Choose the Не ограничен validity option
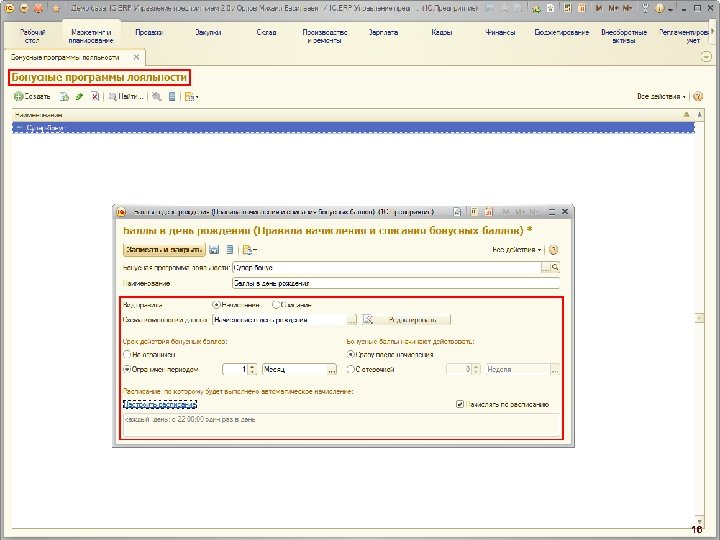 (x=127, y=354)
